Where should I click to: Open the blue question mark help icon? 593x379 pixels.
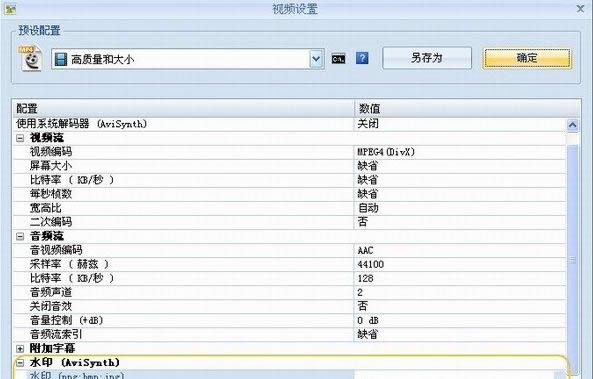coord(362,58)
